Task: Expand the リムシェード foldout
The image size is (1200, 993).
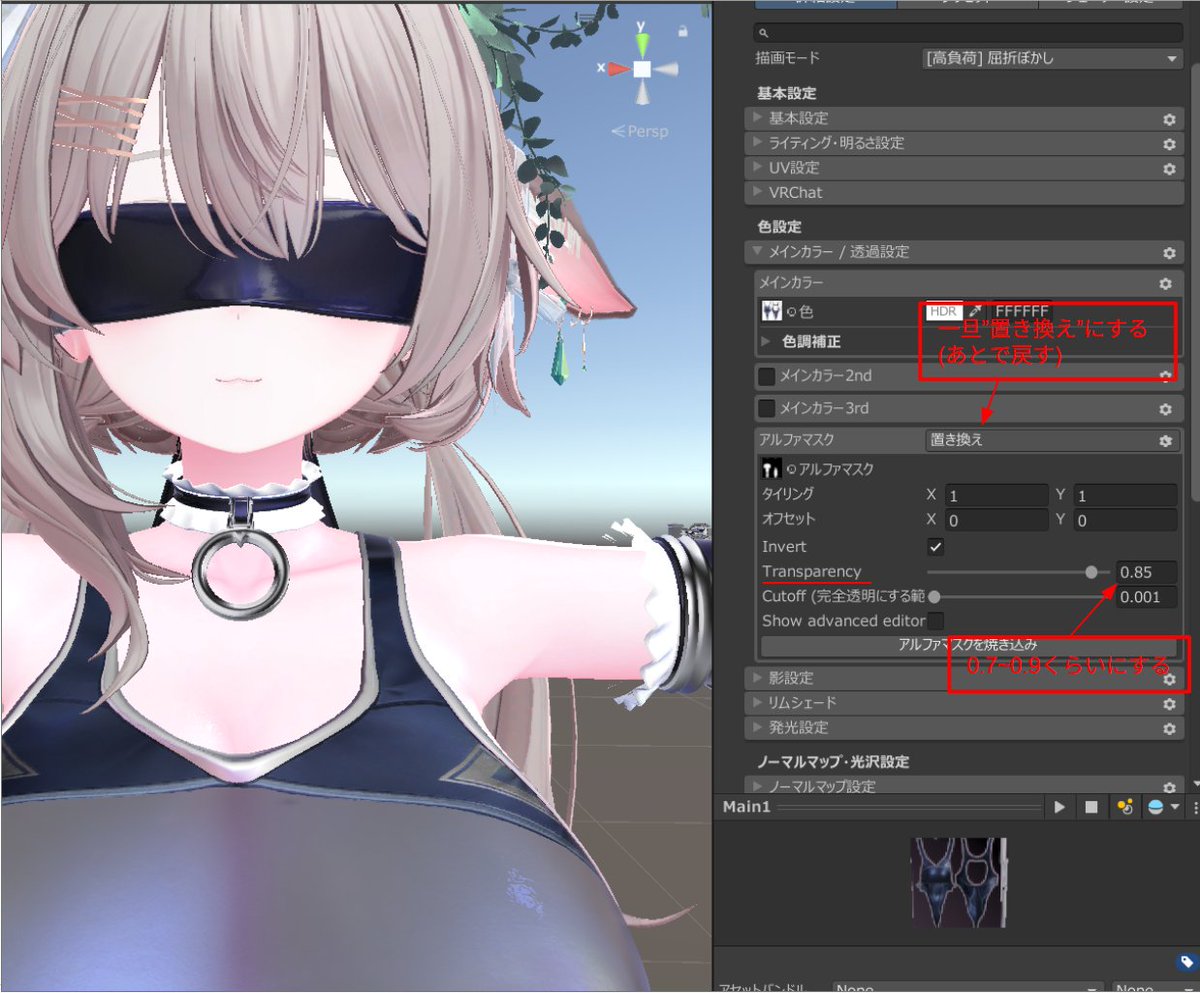Action: pos(759,703)
